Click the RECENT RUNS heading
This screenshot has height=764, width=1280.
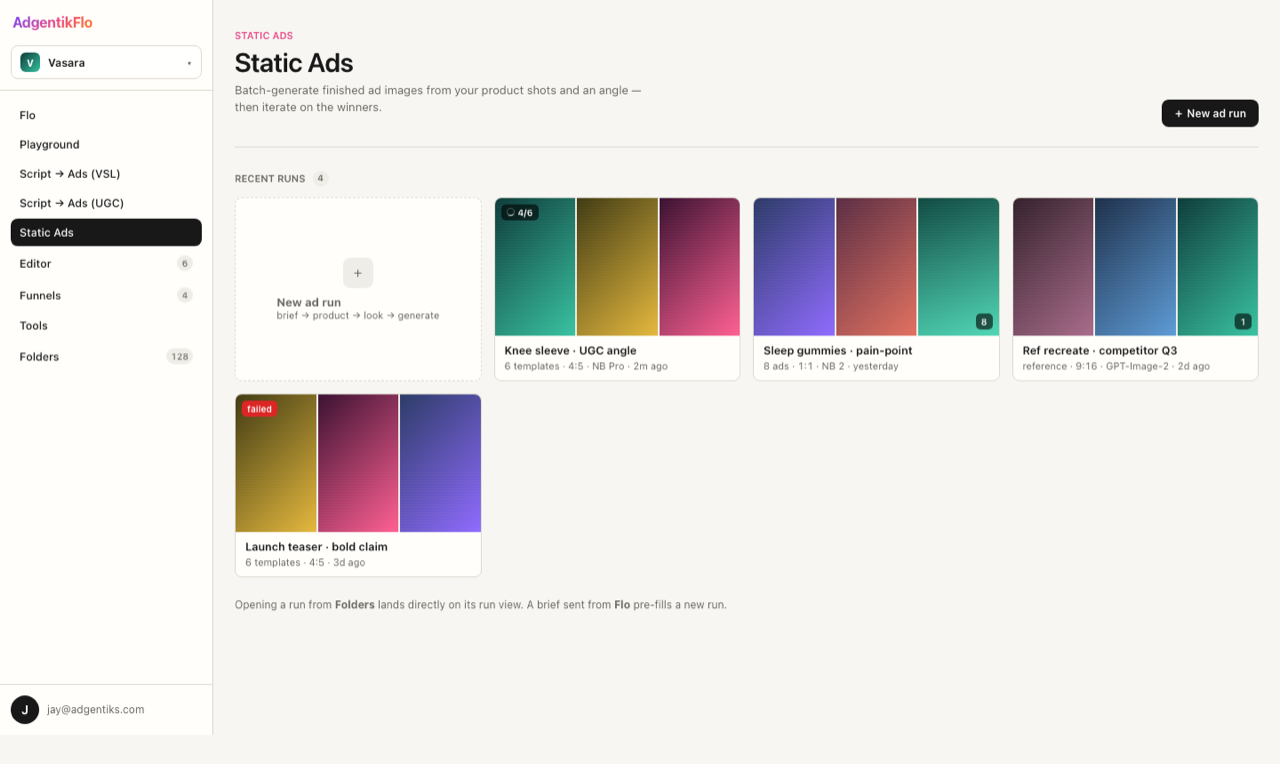pos(270,179)
